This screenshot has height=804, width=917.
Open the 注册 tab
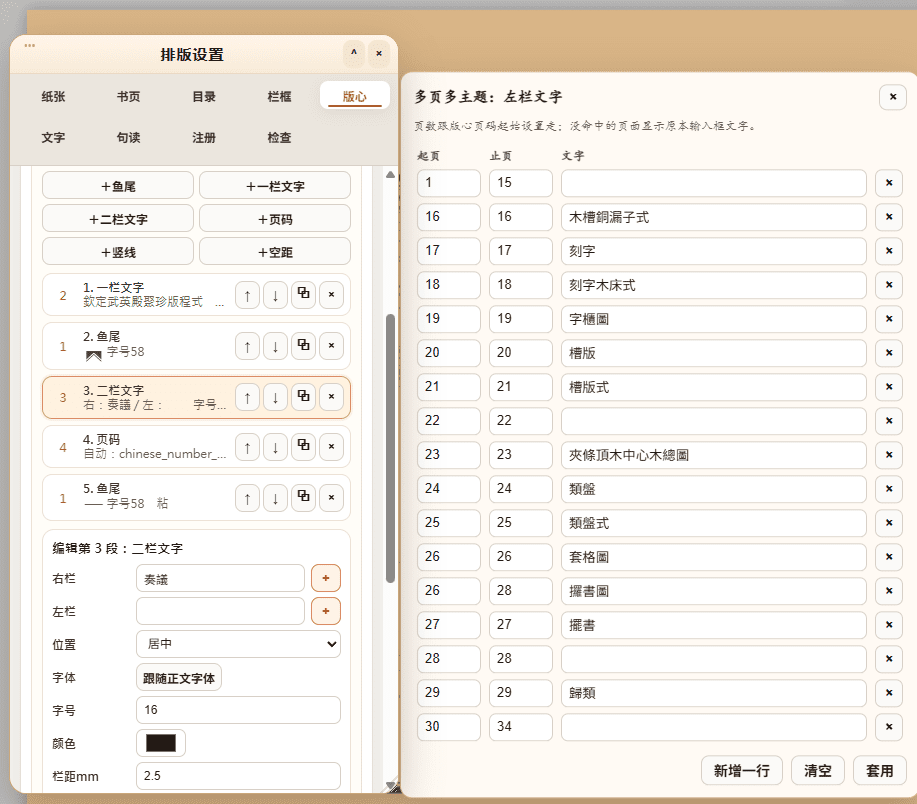[204, 137]
